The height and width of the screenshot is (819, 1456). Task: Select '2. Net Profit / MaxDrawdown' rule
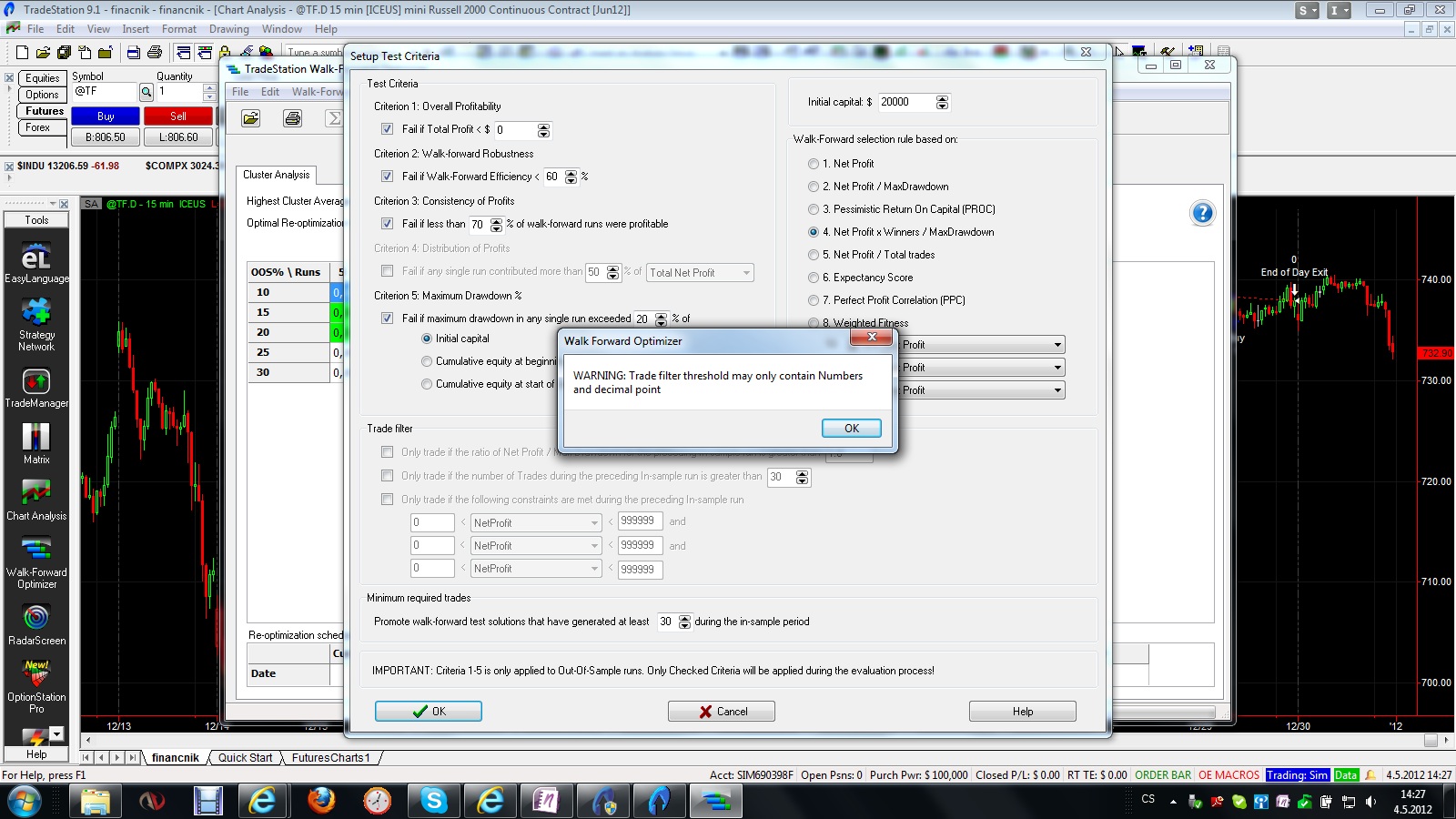[x=814, y=187]
